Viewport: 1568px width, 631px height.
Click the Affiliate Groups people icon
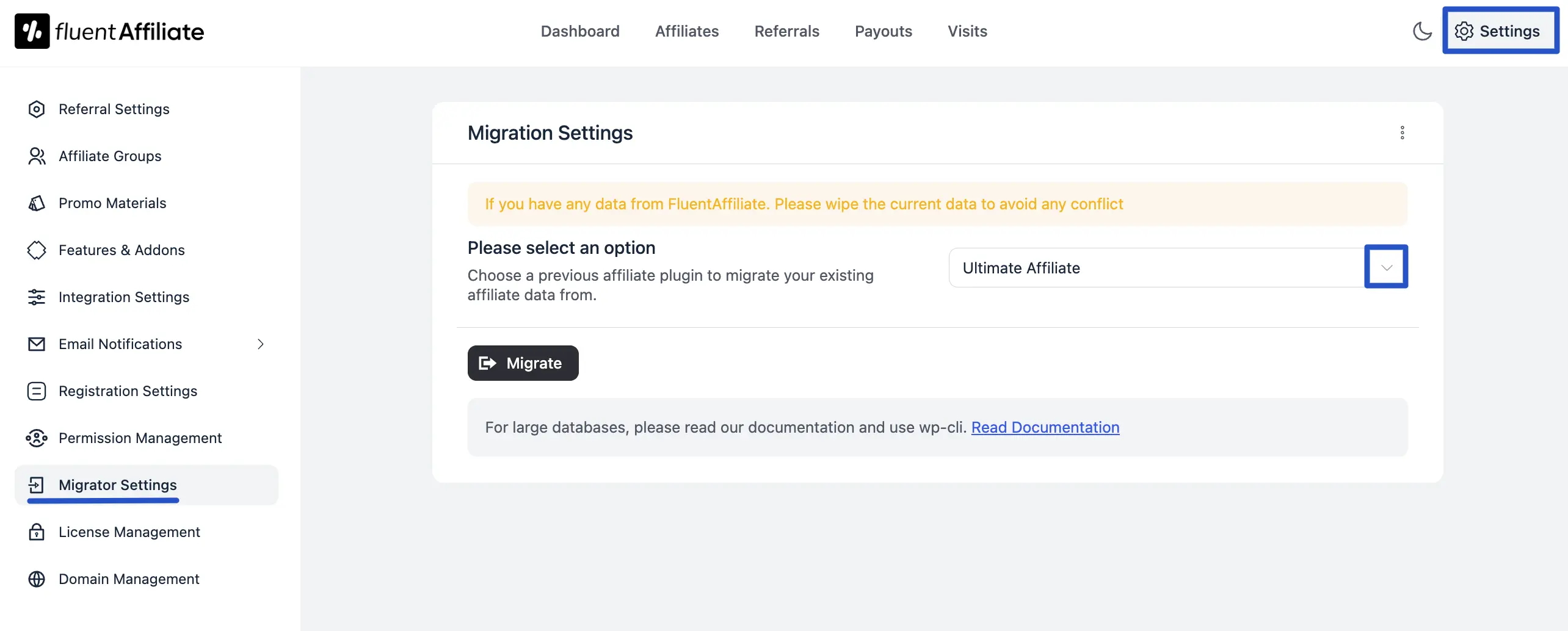click(37, 156)
